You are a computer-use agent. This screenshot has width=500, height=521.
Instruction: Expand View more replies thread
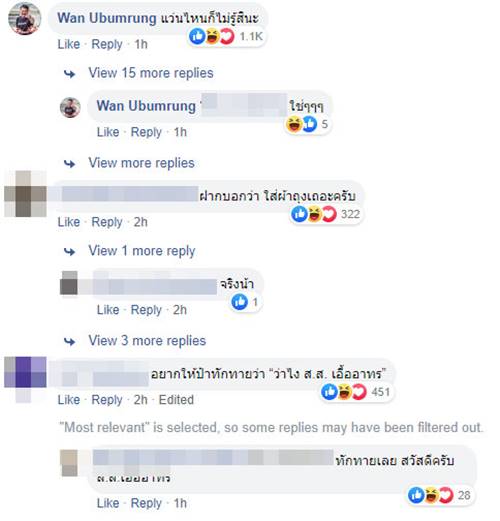(141, 163)
